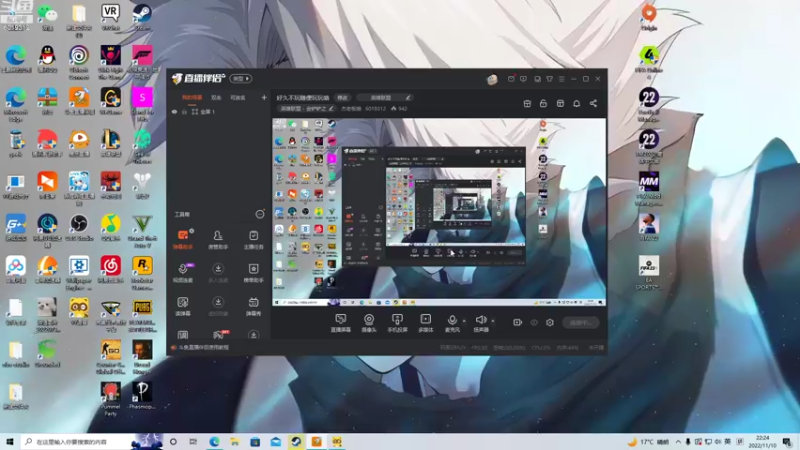Image resolution: width=800 pixels, height=450 pixels.
Task: Open the microphone tool tagged with purple badge
Action: tap(183, 272)
